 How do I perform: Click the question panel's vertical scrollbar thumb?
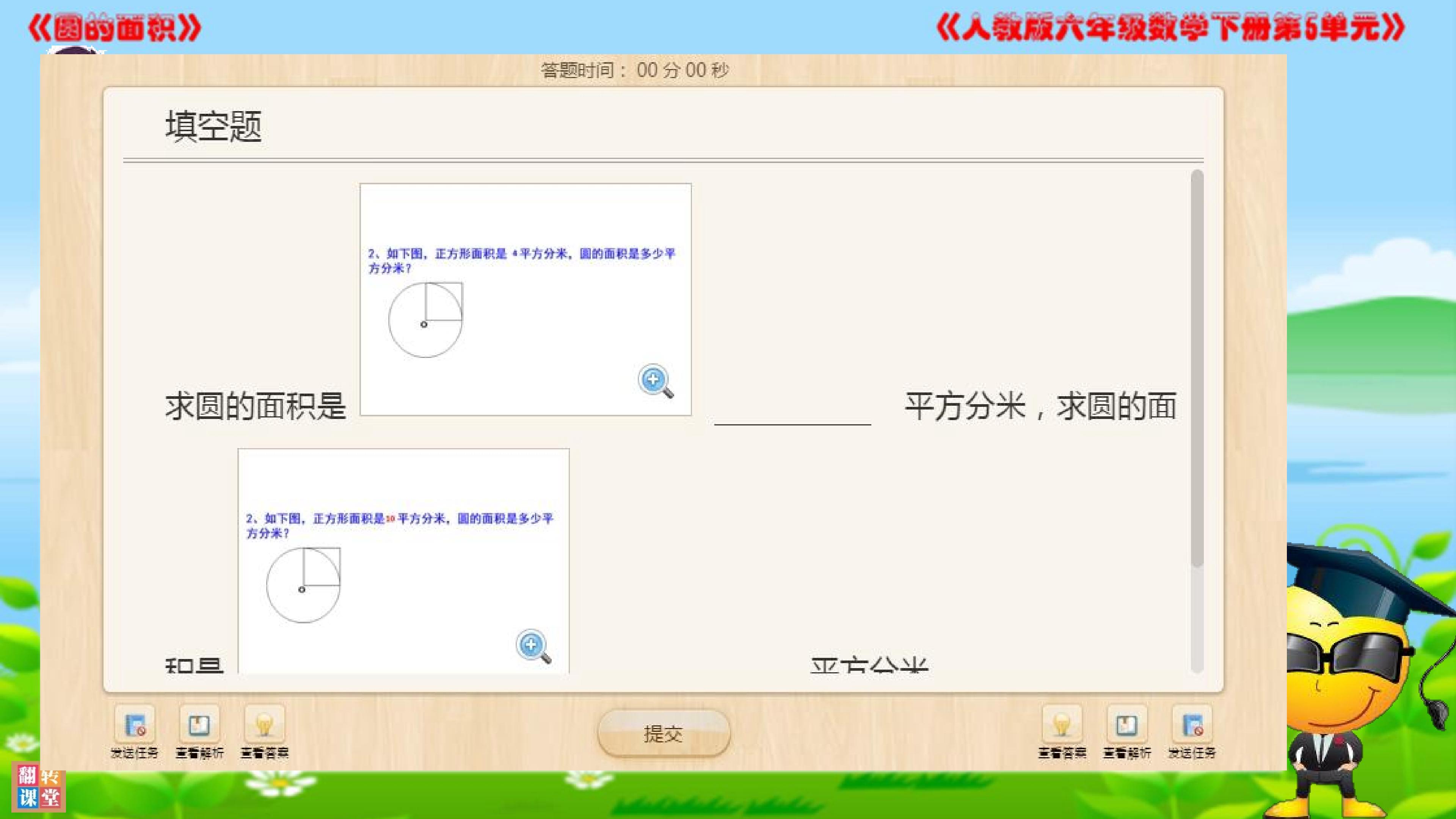click(1197, 368)
